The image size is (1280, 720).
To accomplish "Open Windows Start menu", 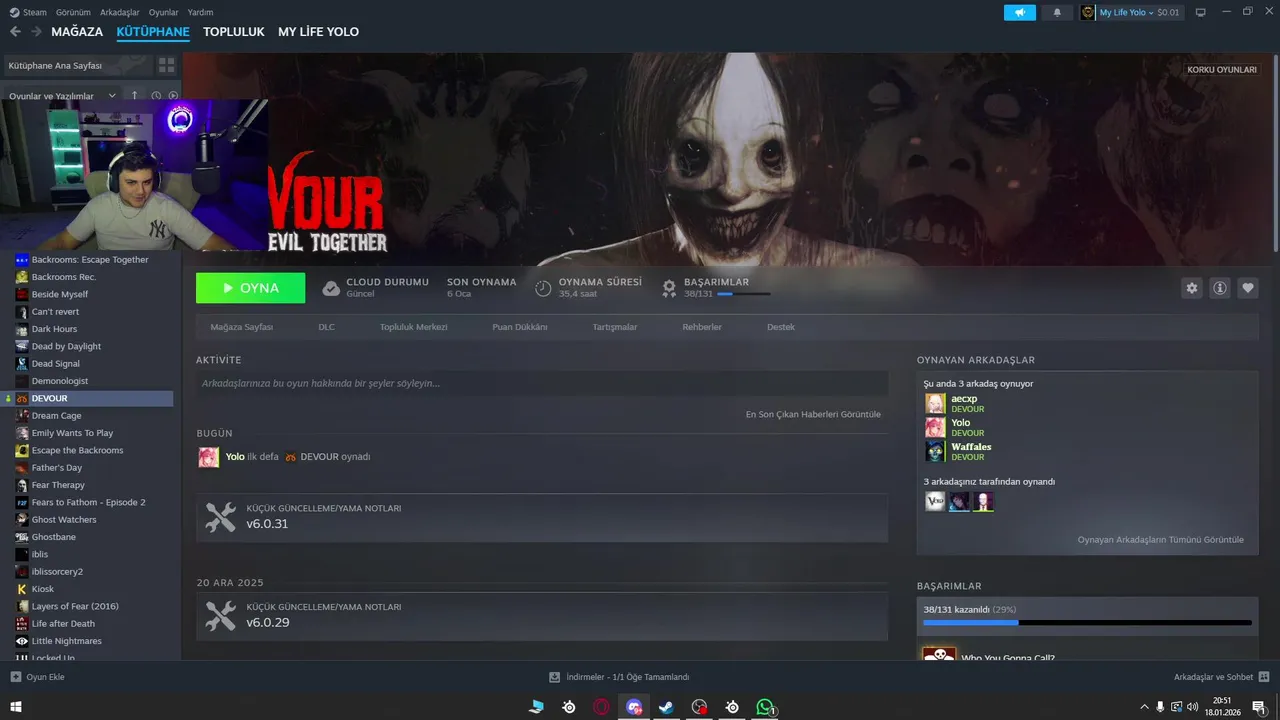I will tap(15, 707).
